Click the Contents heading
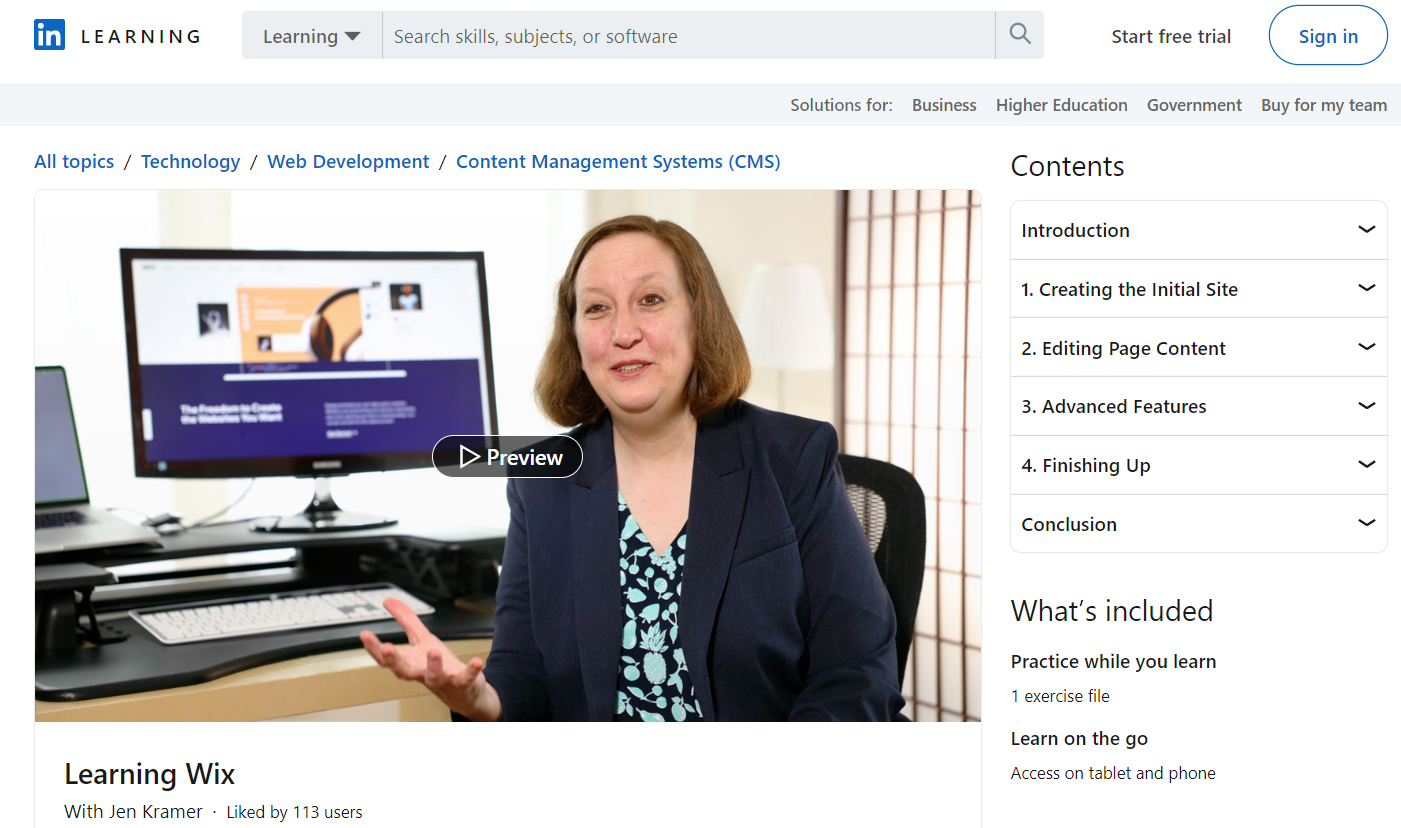The width and height of the screenshot is (1401, 828). pyautogui.click(x=1067, y=166)
